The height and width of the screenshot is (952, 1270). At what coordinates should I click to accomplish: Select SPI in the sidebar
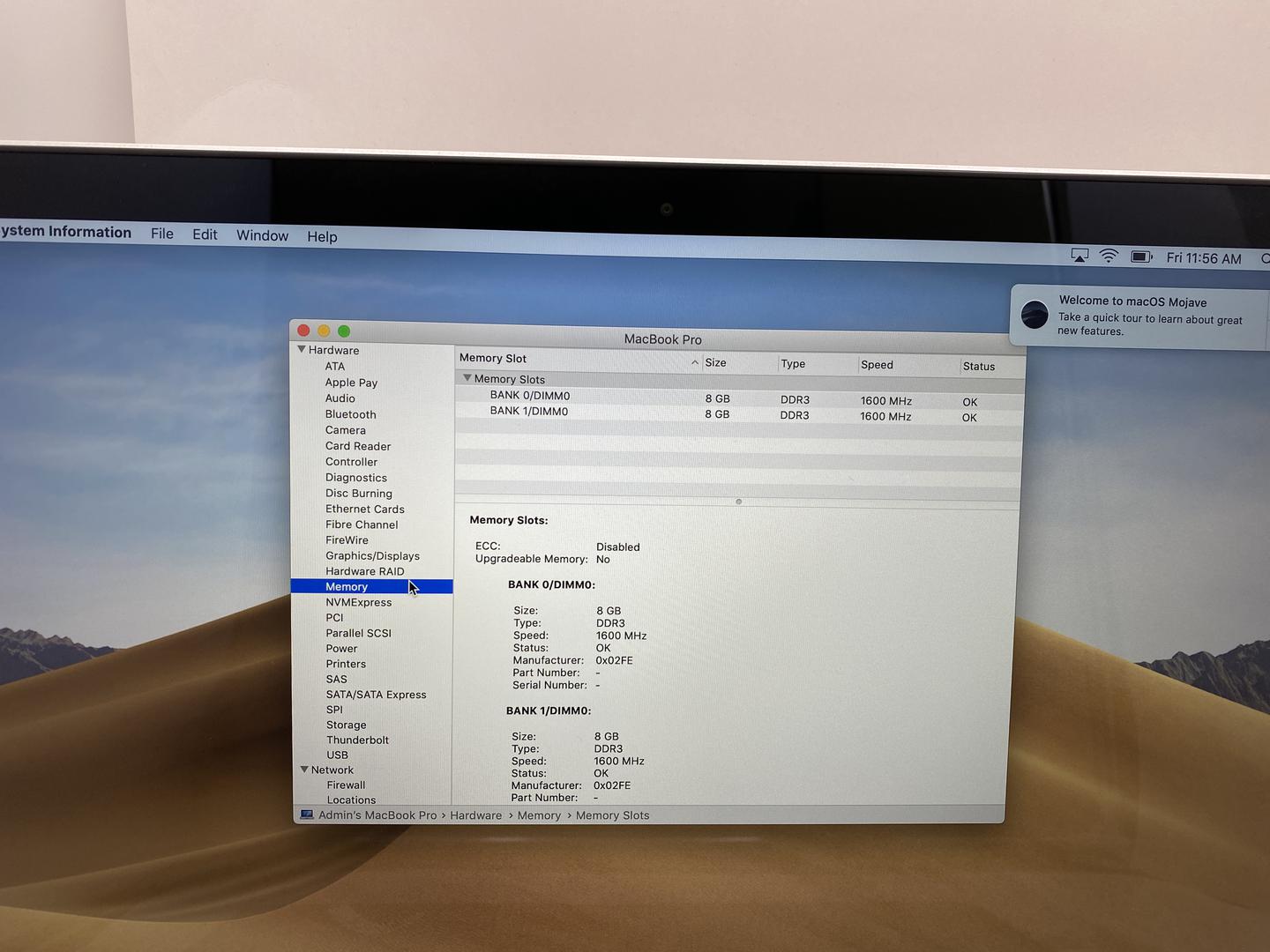(334, 709)
